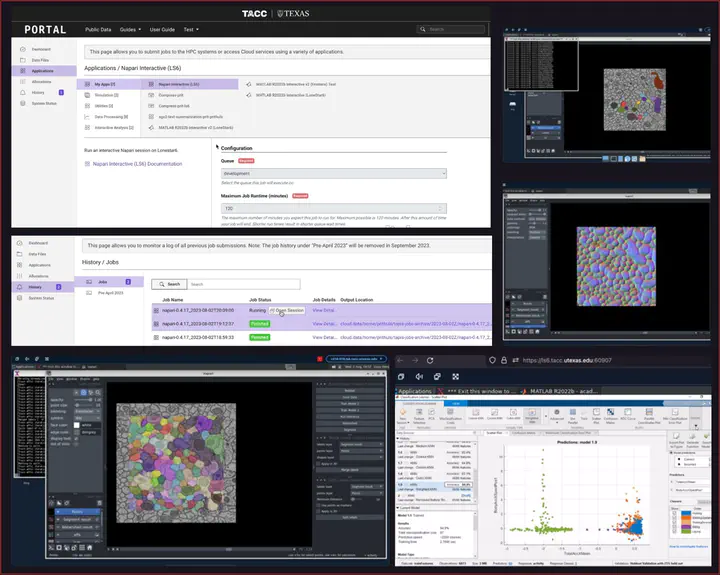Image resolution: width=720 pixels, height=575 pixels.
Task: Click the Open Session button
Action: click(x=285, y=311)
